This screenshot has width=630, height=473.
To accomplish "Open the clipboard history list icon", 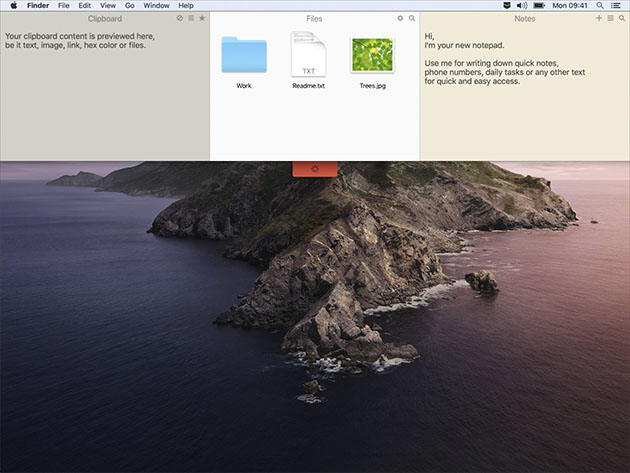I will 191,18.
